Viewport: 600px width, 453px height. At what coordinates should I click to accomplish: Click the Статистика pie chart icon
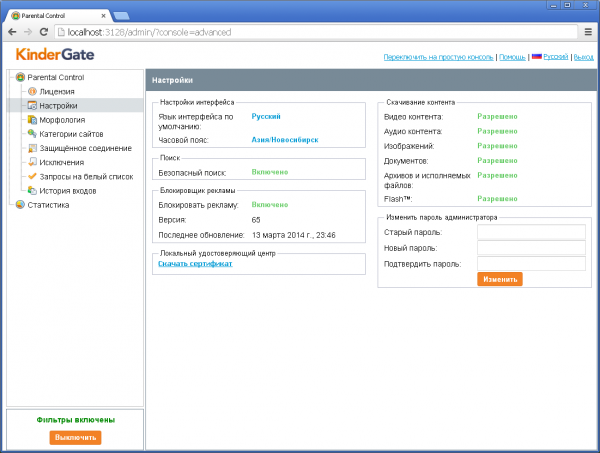20,204
